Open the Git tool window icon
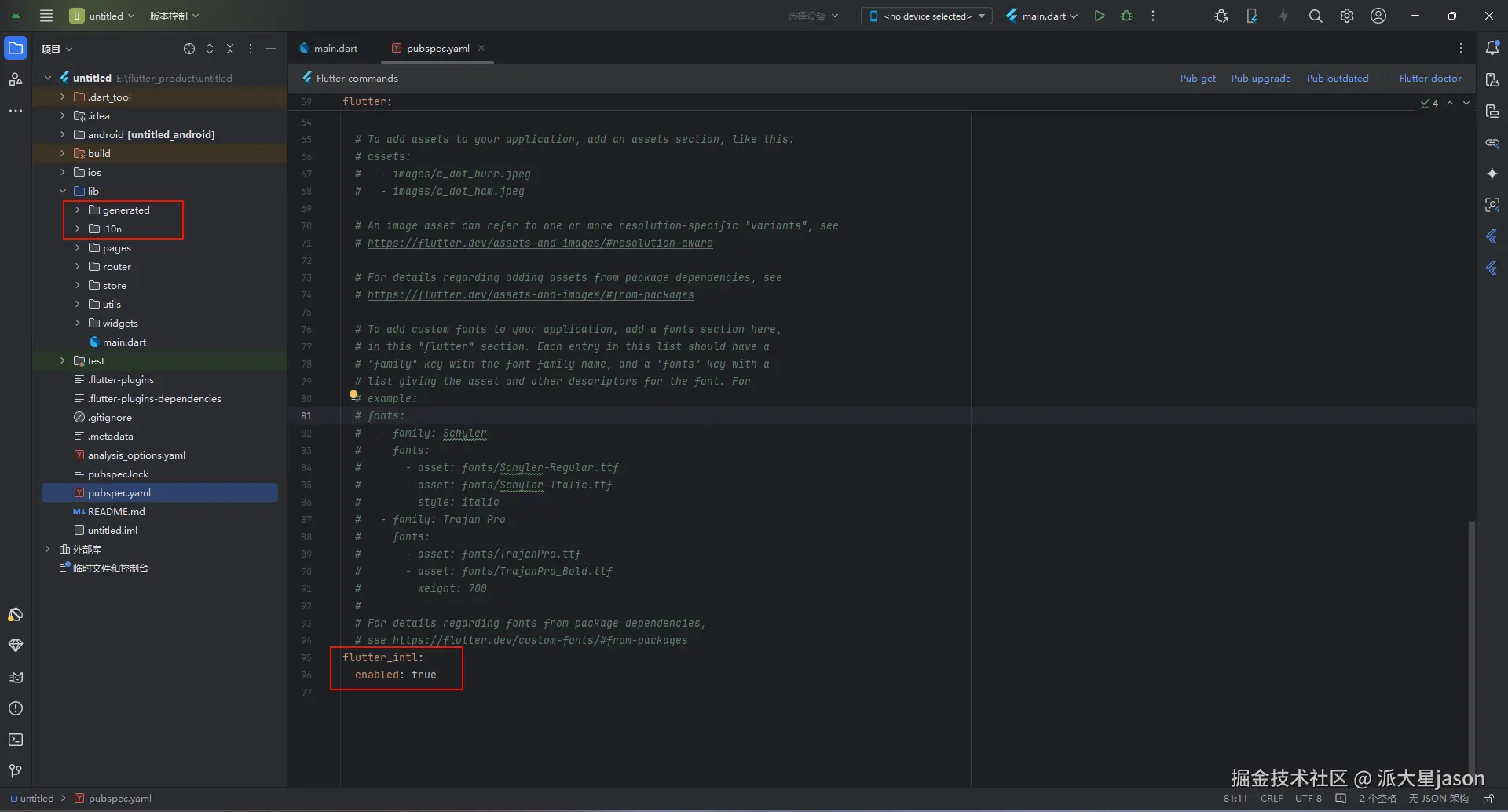 (x=16, y=771)
